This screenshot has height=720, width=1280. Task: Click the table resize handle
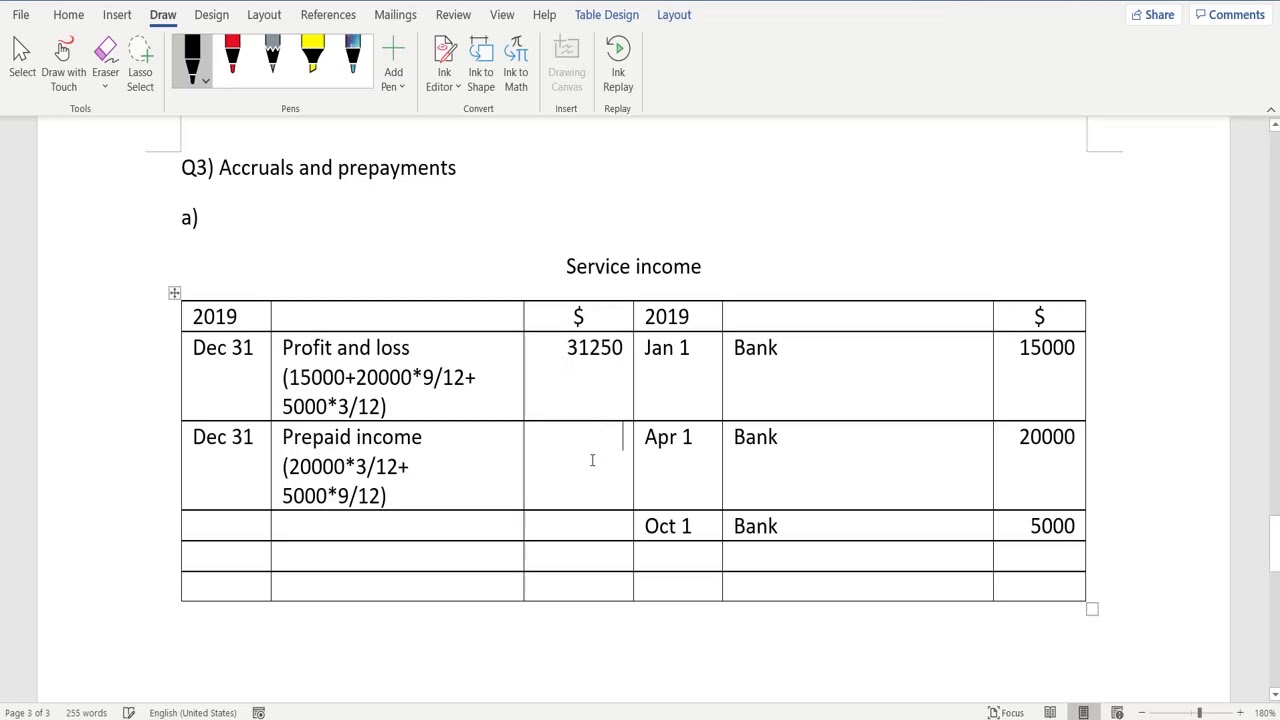click(1092, 609)
